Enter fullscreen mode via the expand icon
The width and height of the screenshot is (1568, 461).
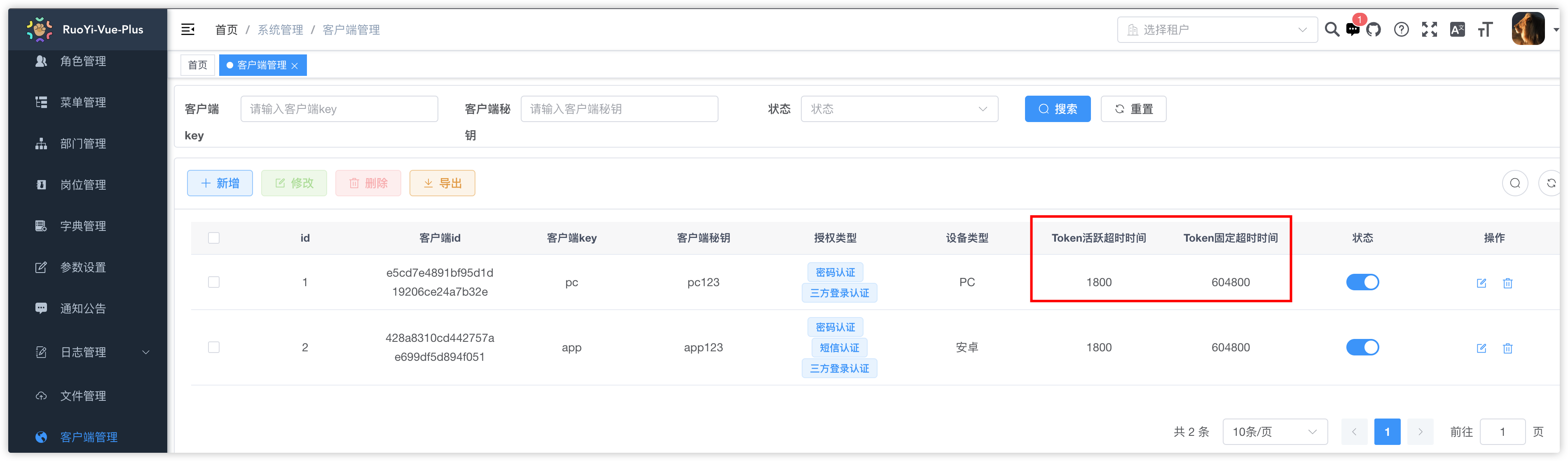pyautogui.click(x=1429, y=28)
